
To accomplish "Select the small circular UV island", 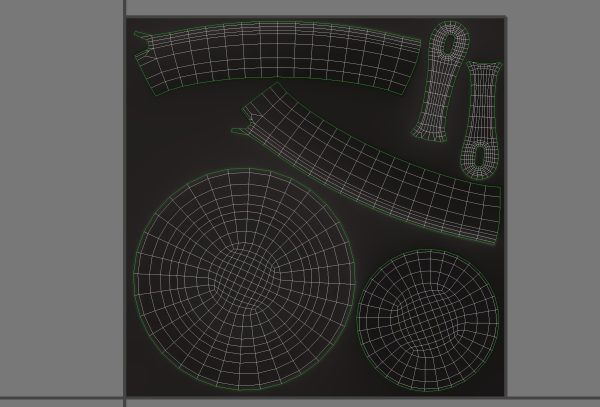I will tap(428, 321).
